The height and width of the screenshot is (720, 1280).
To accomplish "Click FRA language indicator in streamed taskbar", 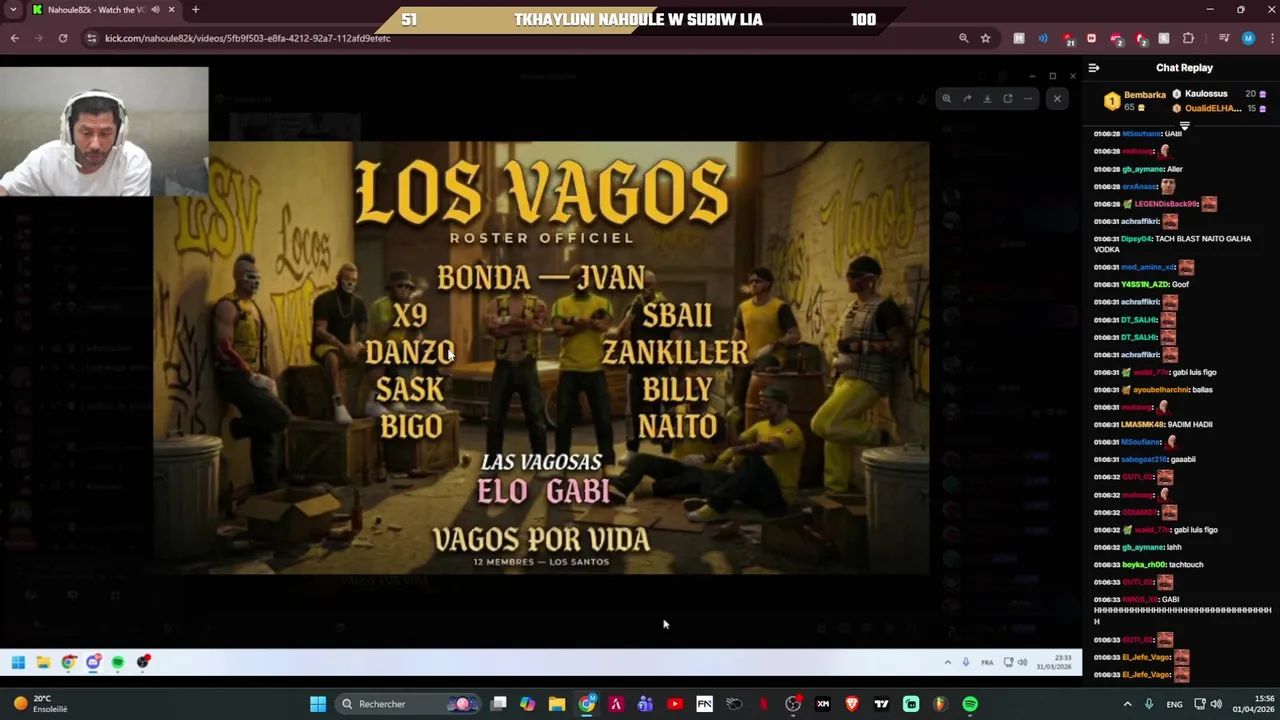I will pyautogui.click(x=987, y=662).
